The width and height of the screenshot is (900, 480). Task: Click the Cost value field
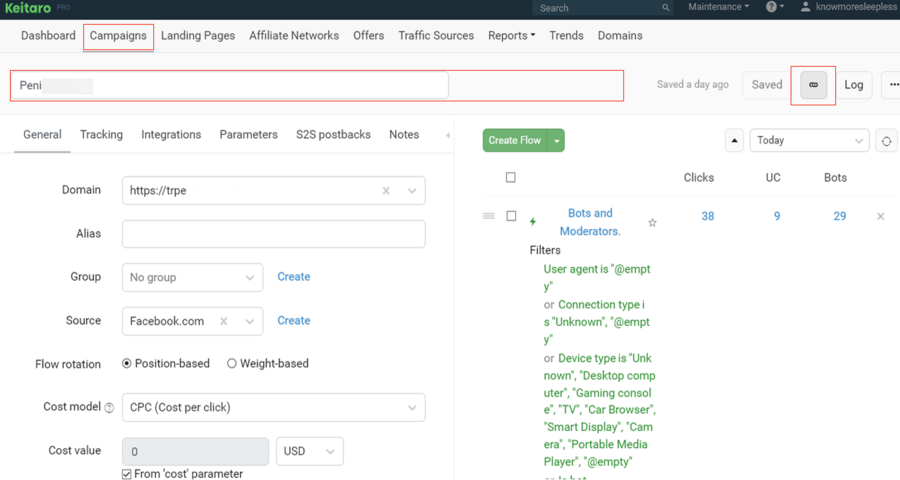pyautogui.click(x=195, y=451)
